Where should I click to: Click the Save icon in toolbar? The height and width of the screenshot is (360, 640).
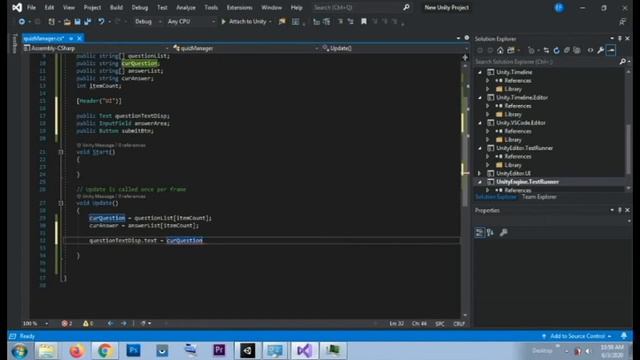pos(77,22)
